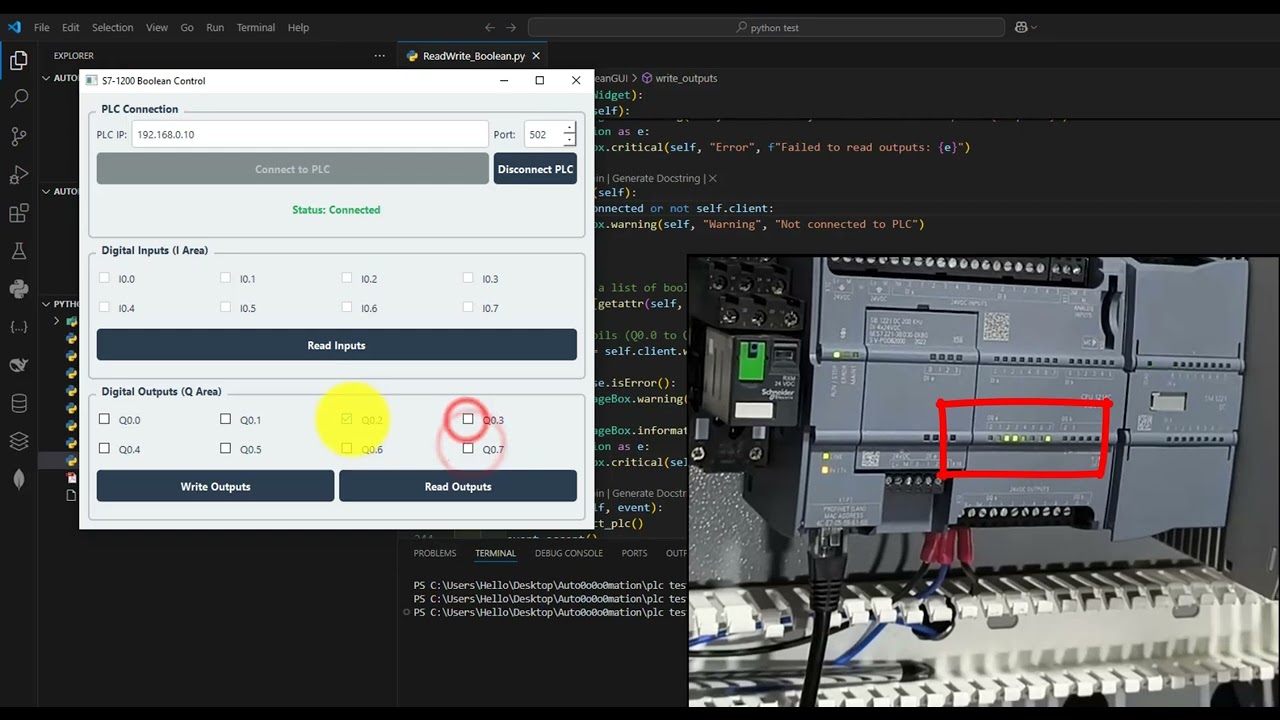Image resolution: width=1280 pixels, height=720 pixels.
Task: Toggle the Q0.7 output checkbox
Action: (468, 449)
